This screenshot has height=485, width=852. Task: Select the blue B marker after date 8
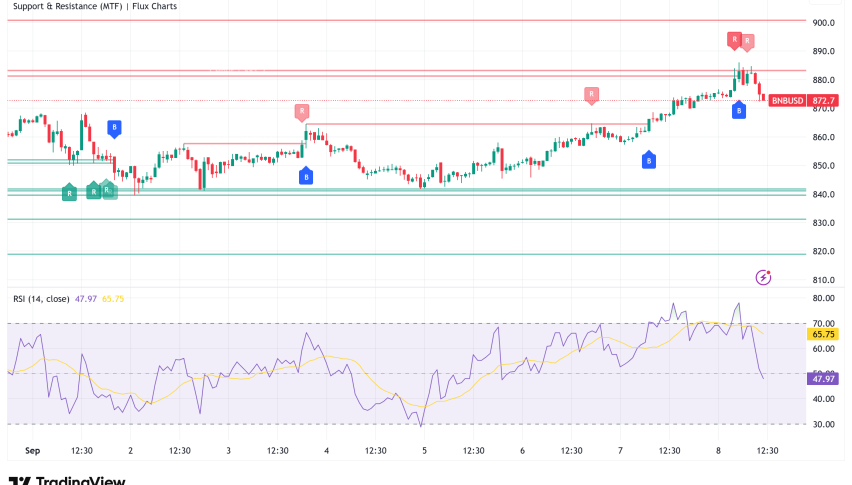pyautogui.click(x=738, y=110)
